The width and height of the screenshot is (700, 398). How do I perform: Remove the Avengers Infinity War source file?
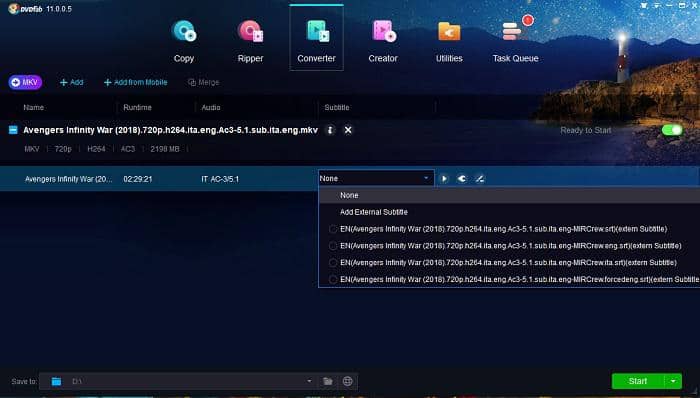(x=348, y=130)
